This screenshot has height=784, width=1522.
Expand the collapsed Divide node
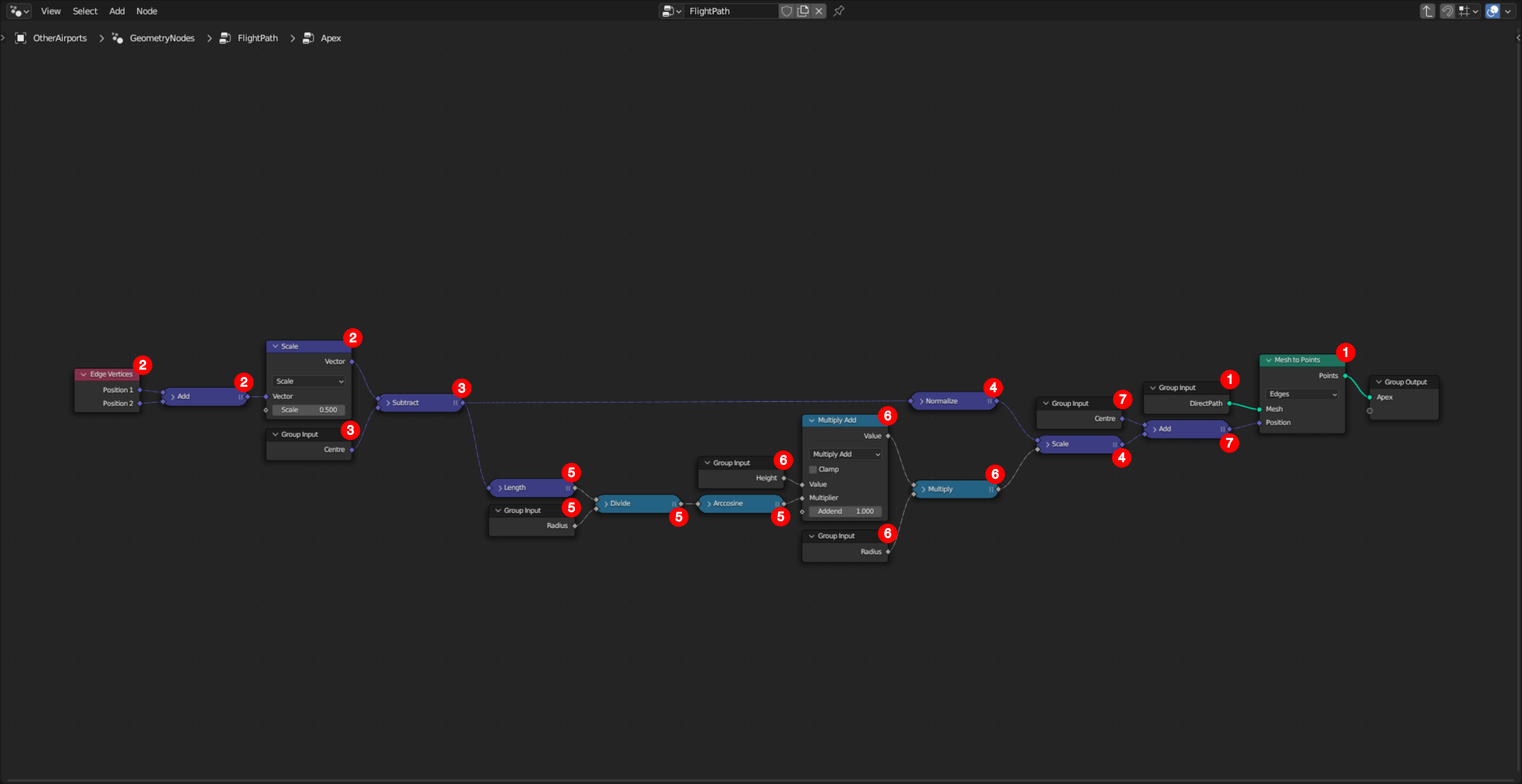pyautogui.click(x=606, y=503)
